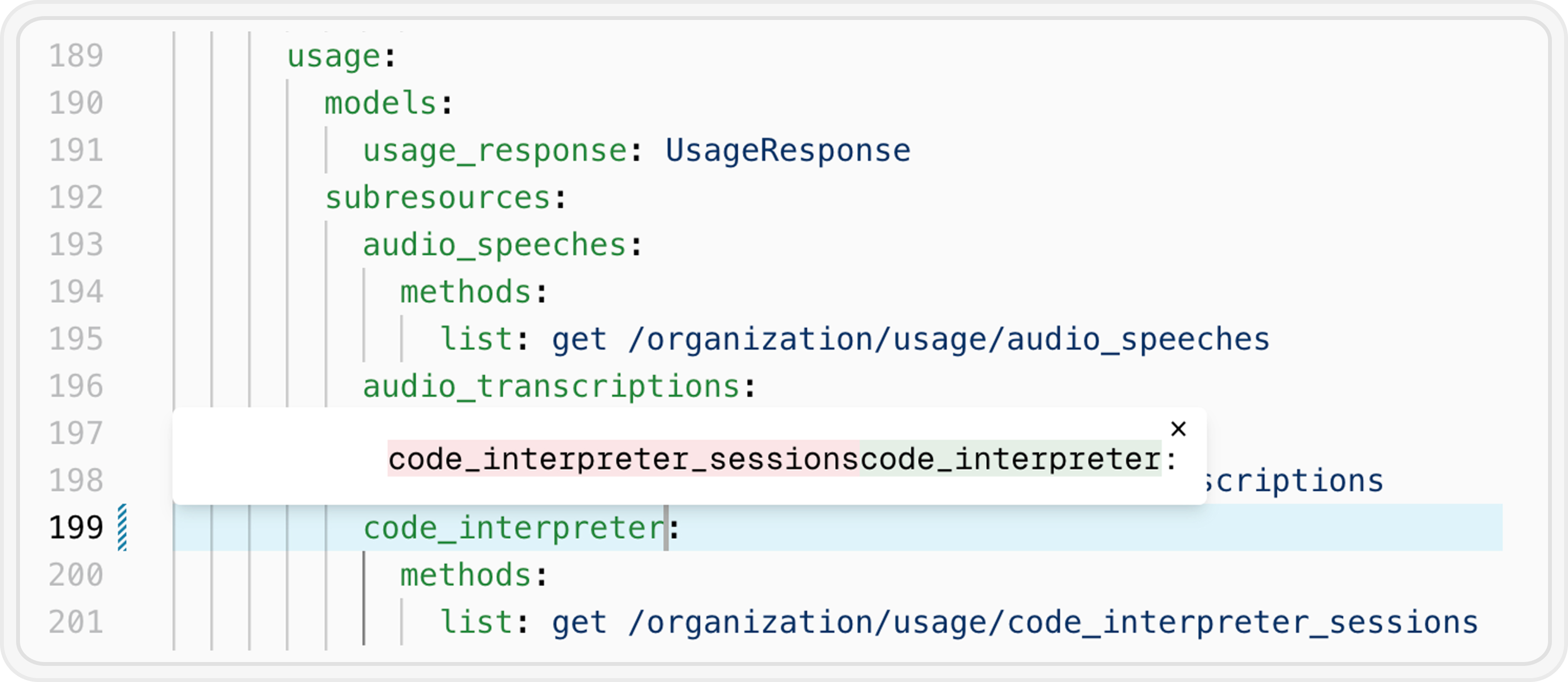Click line number 201 in the gutter
The width and height of the screenshot is (1568, 682).
(76, 622)
